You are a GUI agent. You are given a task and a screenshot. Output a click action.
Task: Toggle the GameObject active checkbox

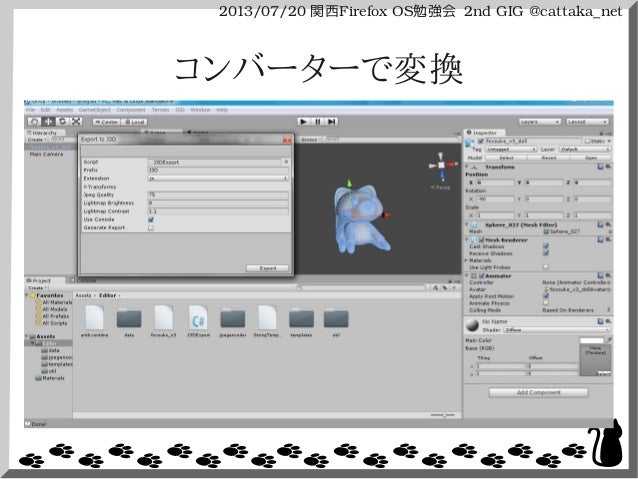(x=481, y=141)
